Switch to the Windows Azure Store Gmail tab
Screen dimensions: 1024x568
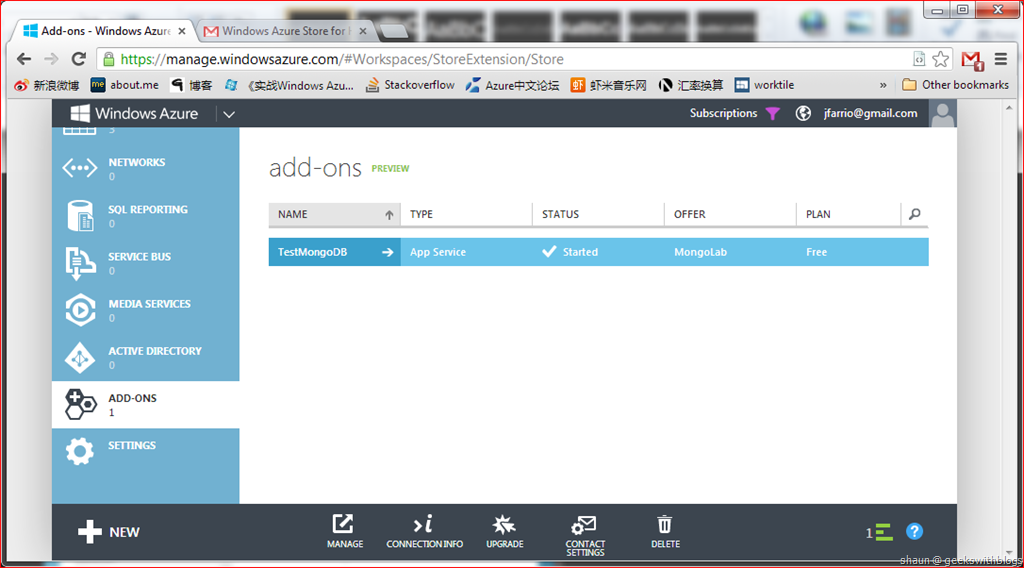pos(282,31)
